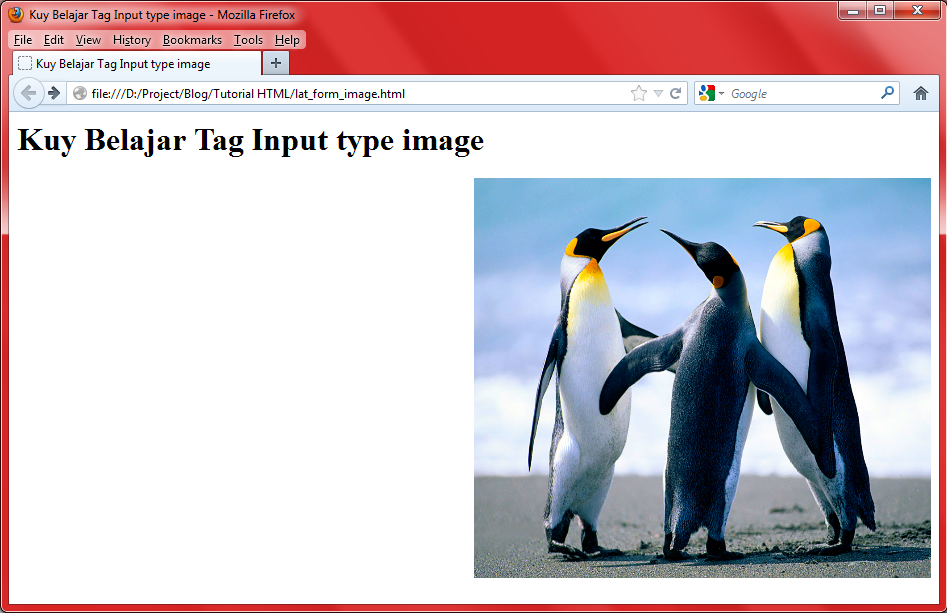Open the Tools menu

(247, 40)
